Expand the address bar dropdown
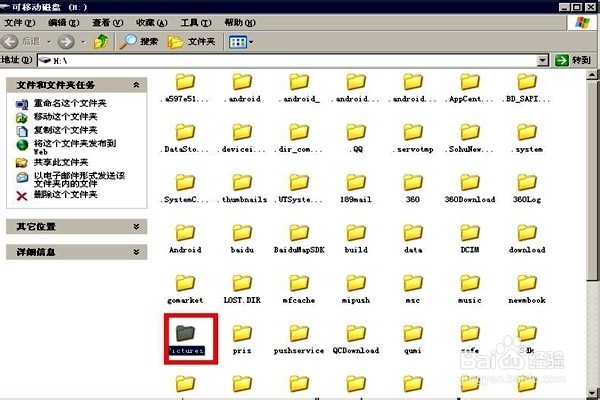 point(543,60)
